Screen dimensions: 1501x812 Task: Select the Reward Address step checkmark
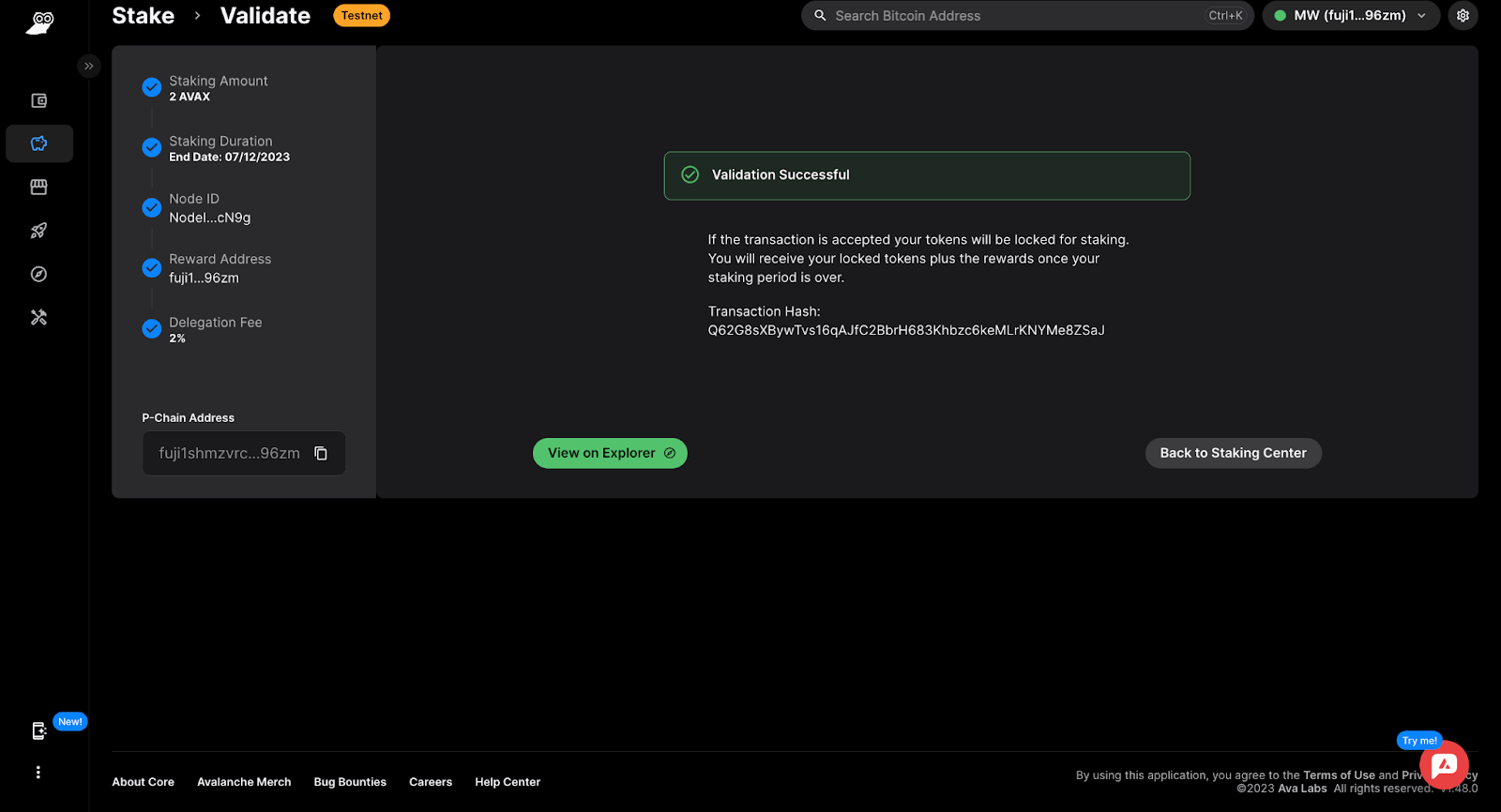(x=152, y=267)
